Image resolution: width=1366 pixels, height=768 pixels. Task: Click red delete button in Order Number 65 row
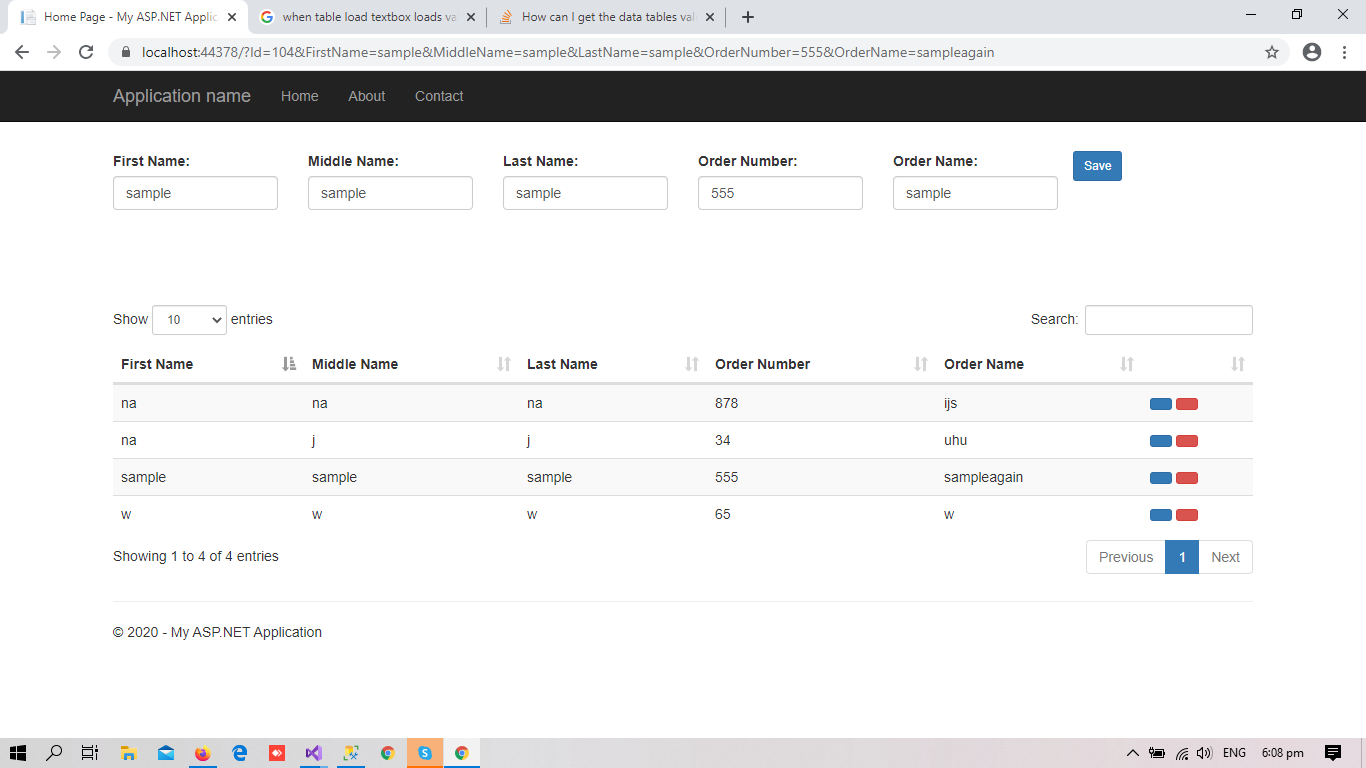click(x=1187, y=515)
